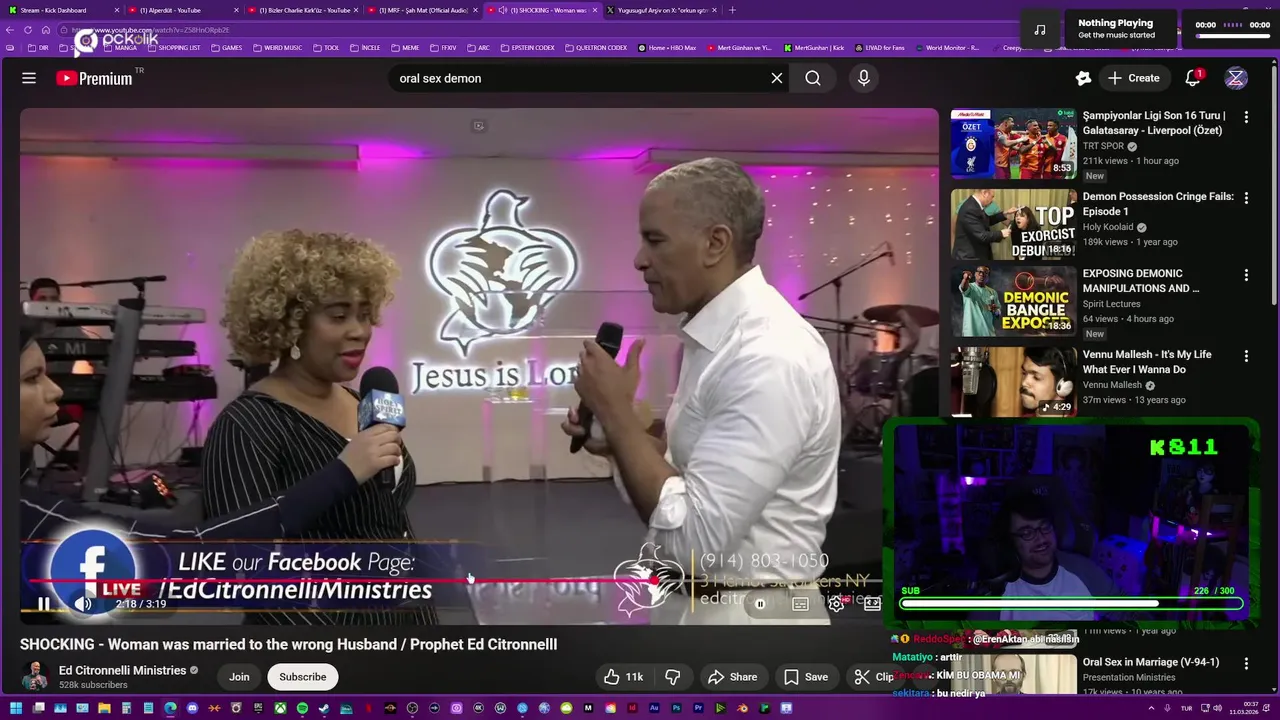This screenshot has width=1280, height=720.
Task: Open Adobe Photoshop from the taskbar
Action: (x=676, y=708)
